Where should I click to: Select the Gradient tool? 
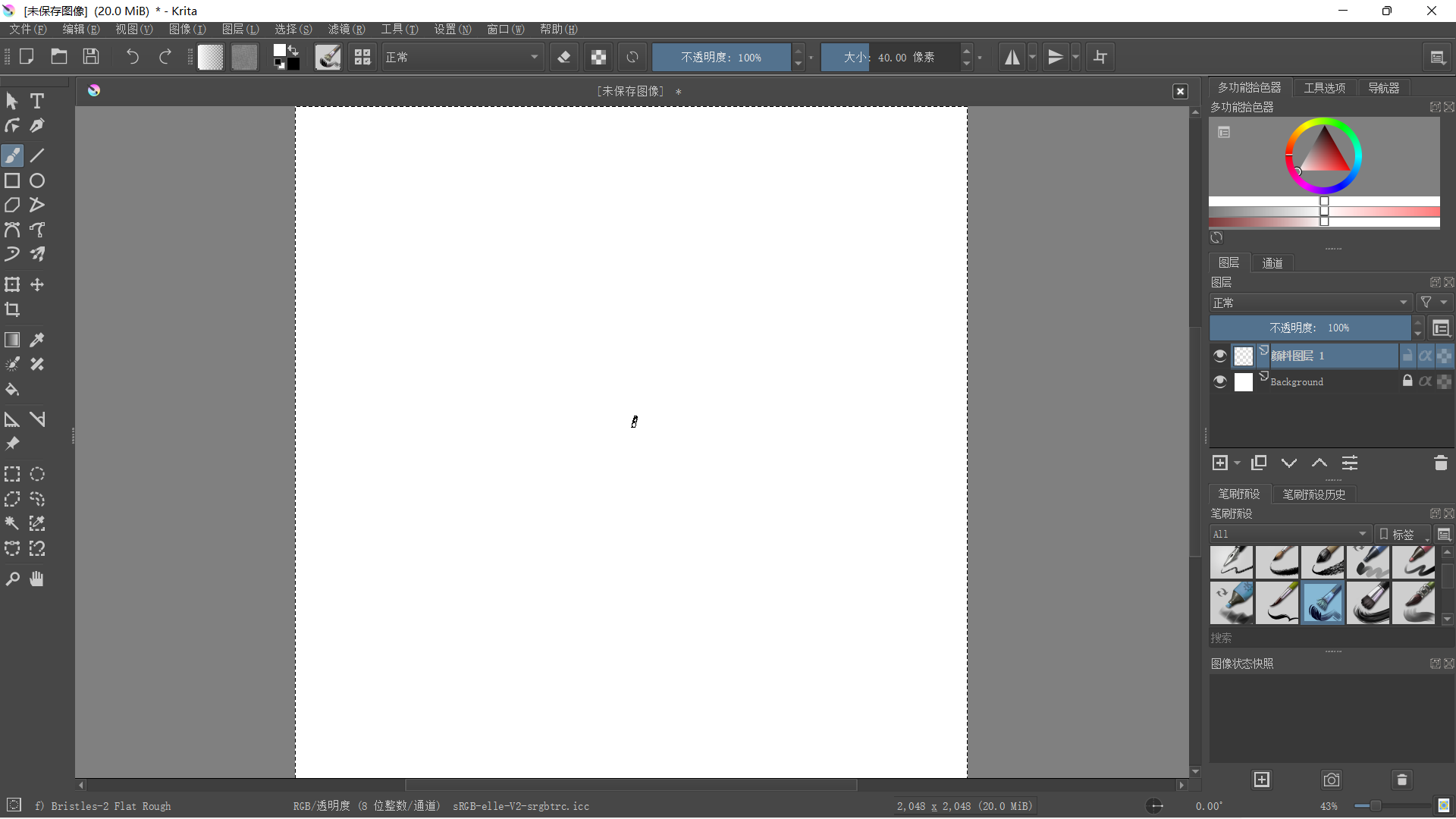click(x=12, y=340)
